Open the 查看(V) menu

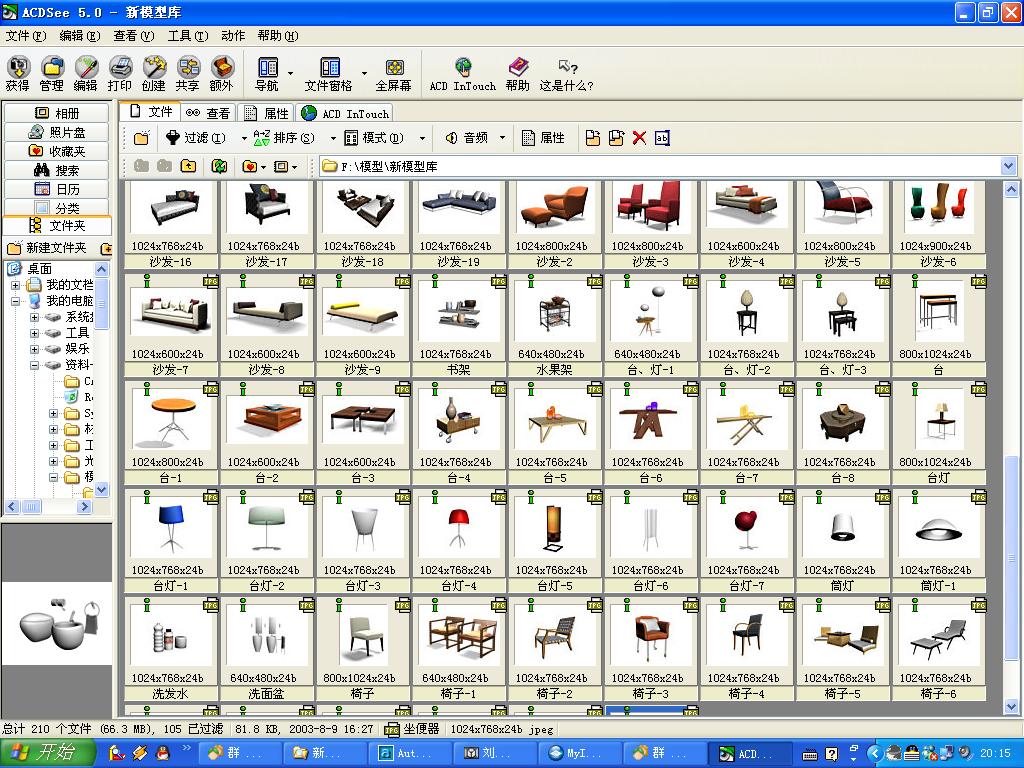(134, 36)
